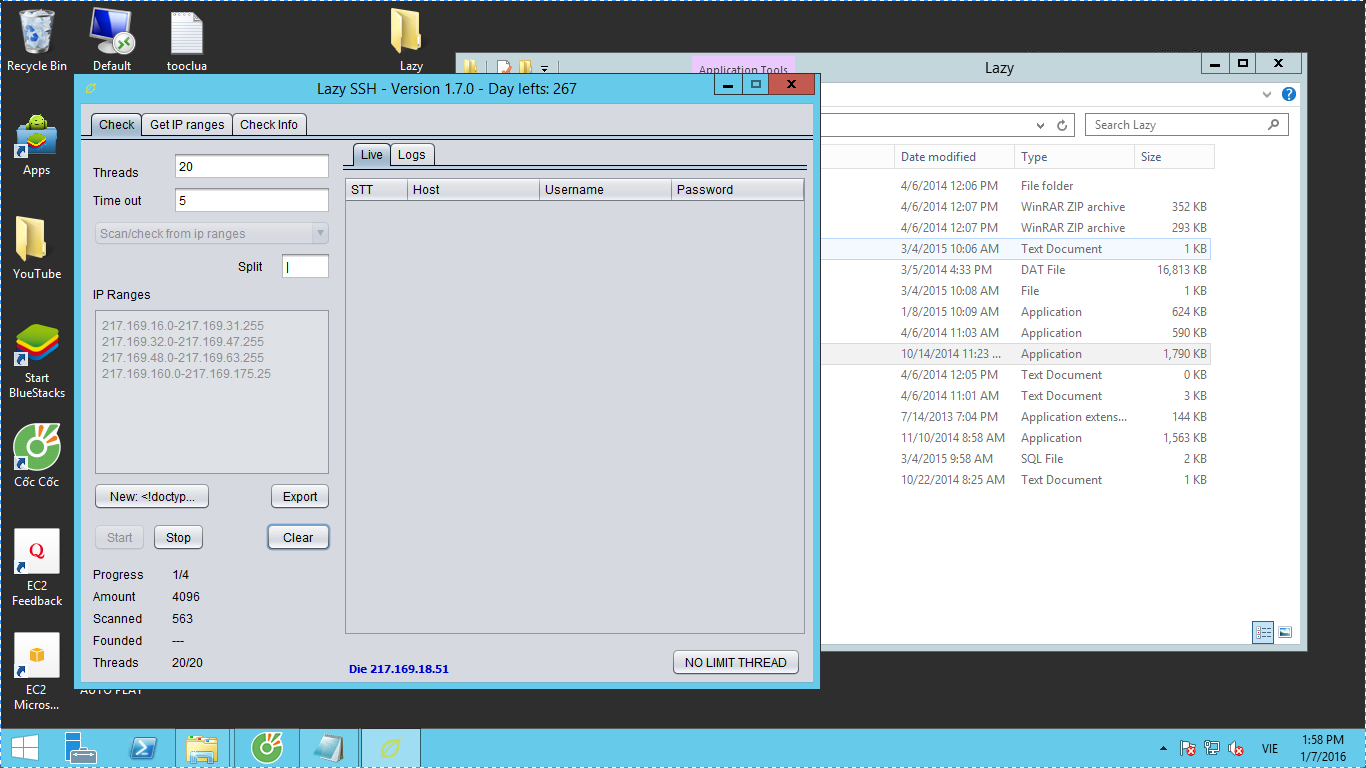Launch PowerShell from the taskbar
Screen dimensions: 1366x768
click(x=142, y=748)
